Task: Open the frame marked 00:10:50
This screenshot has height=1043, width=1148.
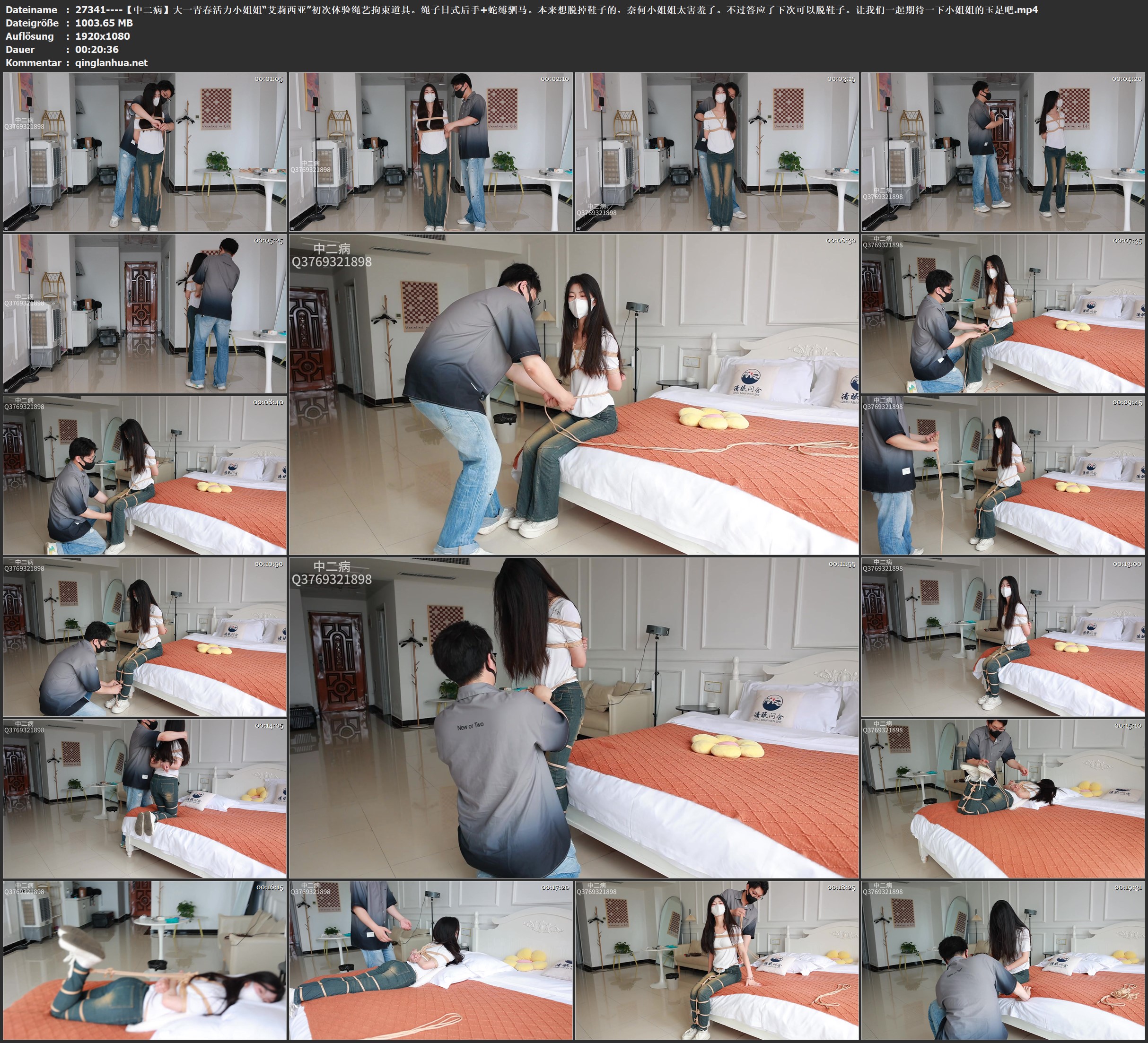Action: click(145, 636)
